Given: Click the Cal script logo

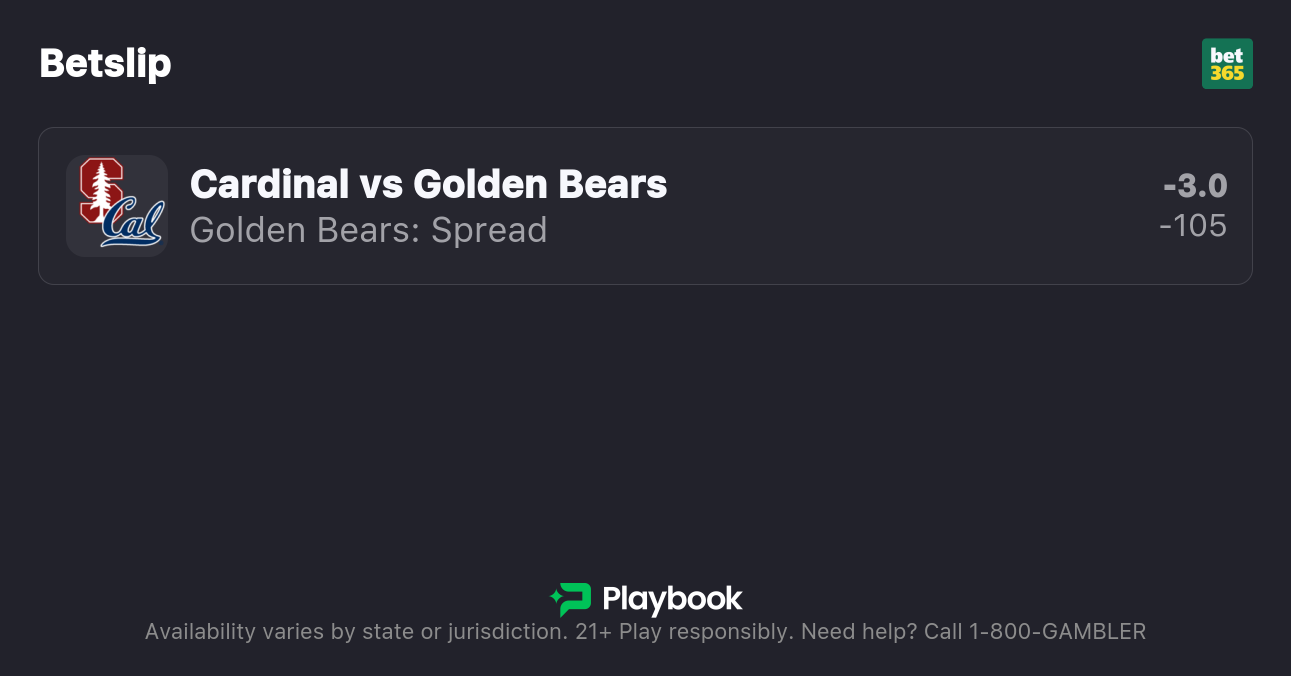Looking at the screenshot, I should (134, 225).
